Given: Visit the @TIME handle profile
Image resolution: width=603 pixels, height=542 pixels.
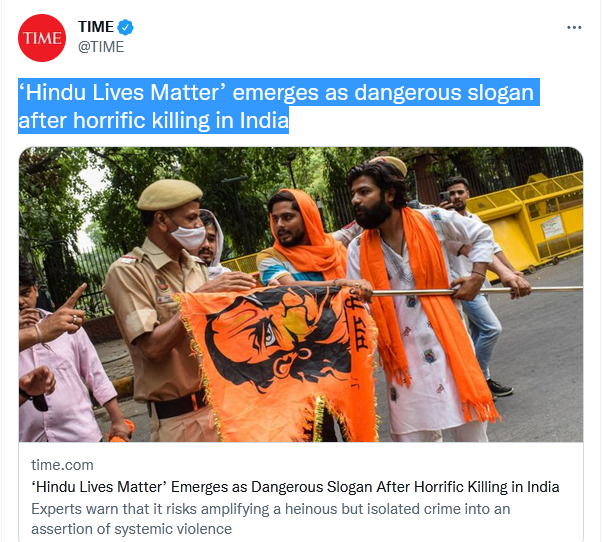Looking at the screenshot, I should [101, 47].
